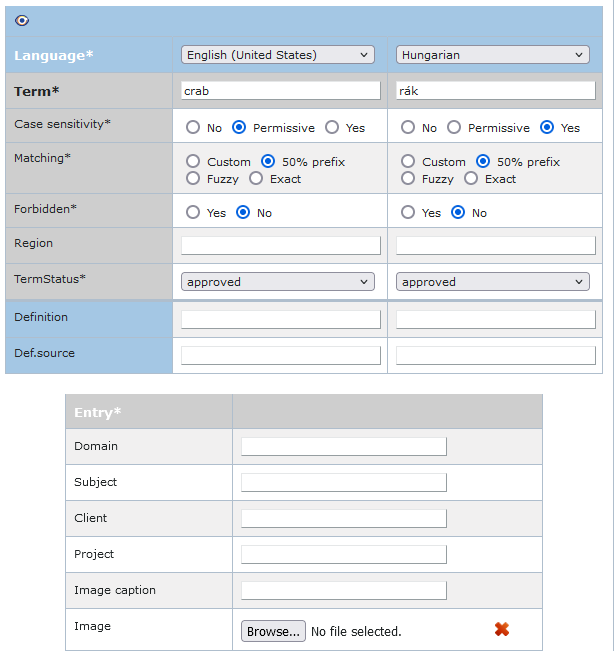Open the Hungarian language dropdown

tap(493, 55)
